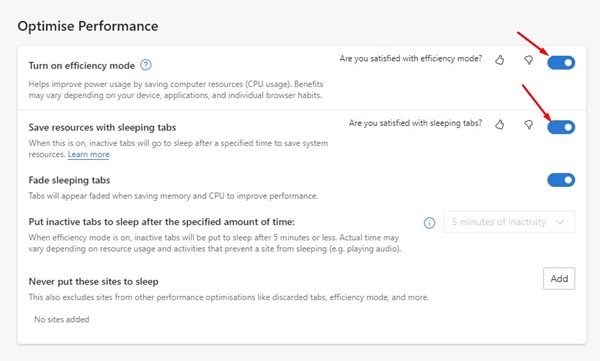The image size is (600, 361).
Task: Click Save resources with sleeping tabs title
Action: [102, 127]
